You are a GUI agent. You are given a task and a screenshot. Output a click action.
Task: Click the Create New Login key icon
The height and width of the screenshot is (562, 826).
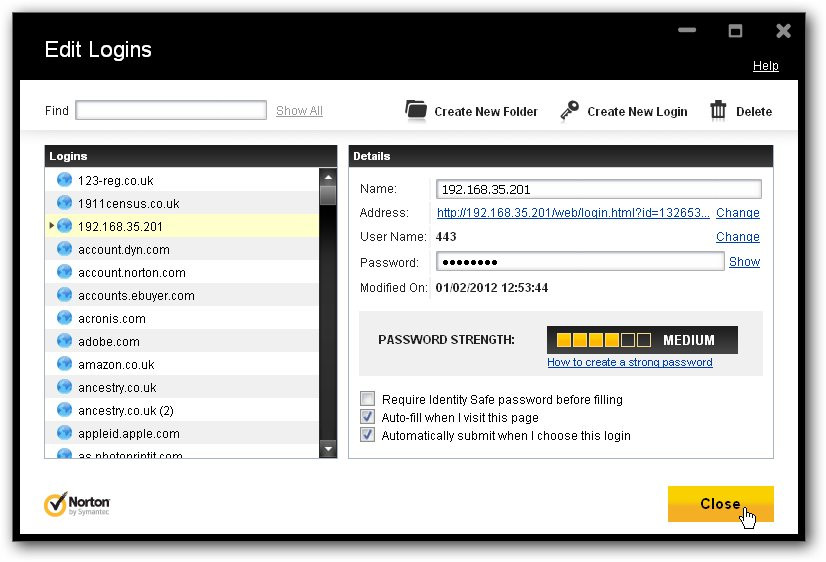pos(569,111)
